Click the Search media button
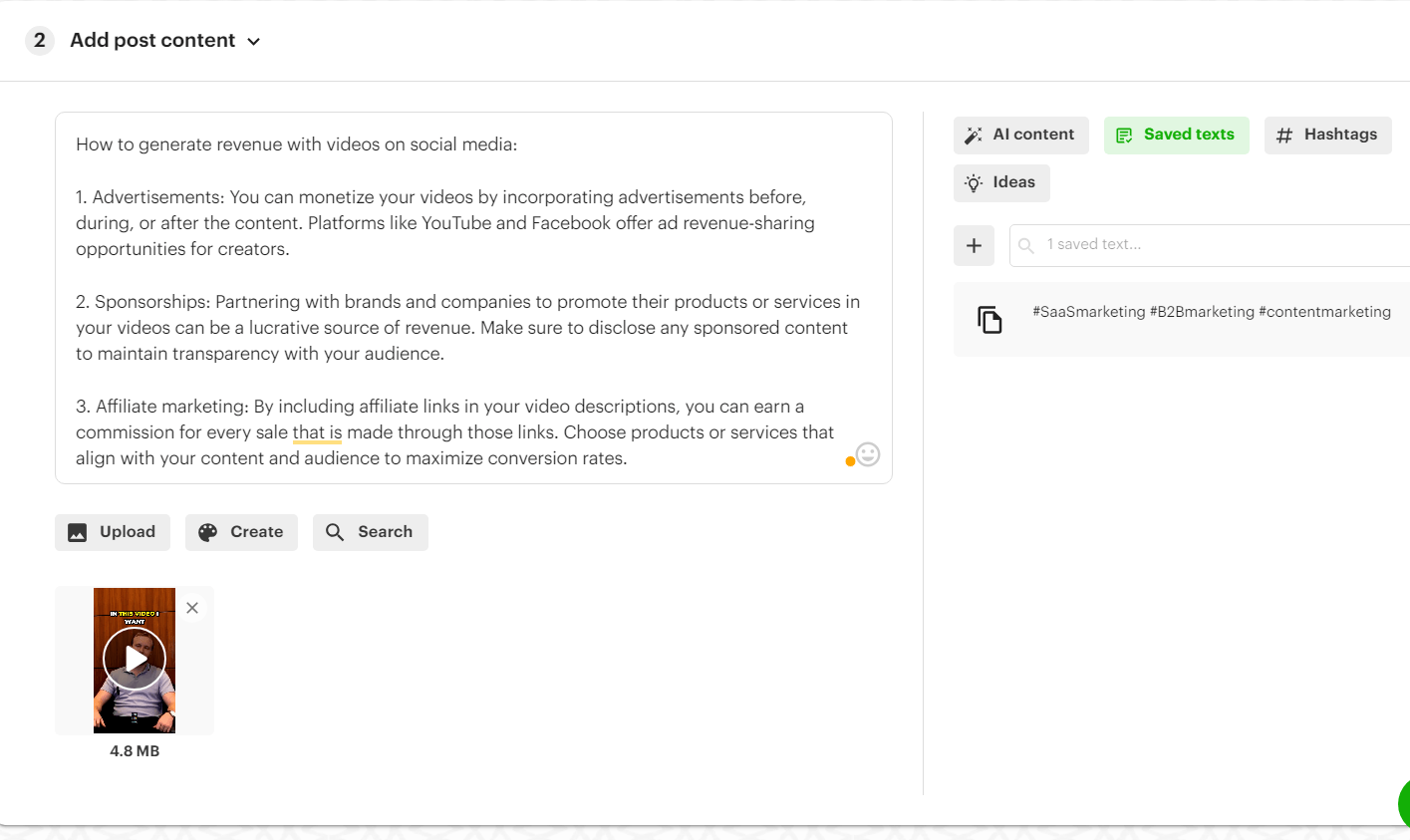This screenshot has width=1410, height=840. (x=371, y=532)
